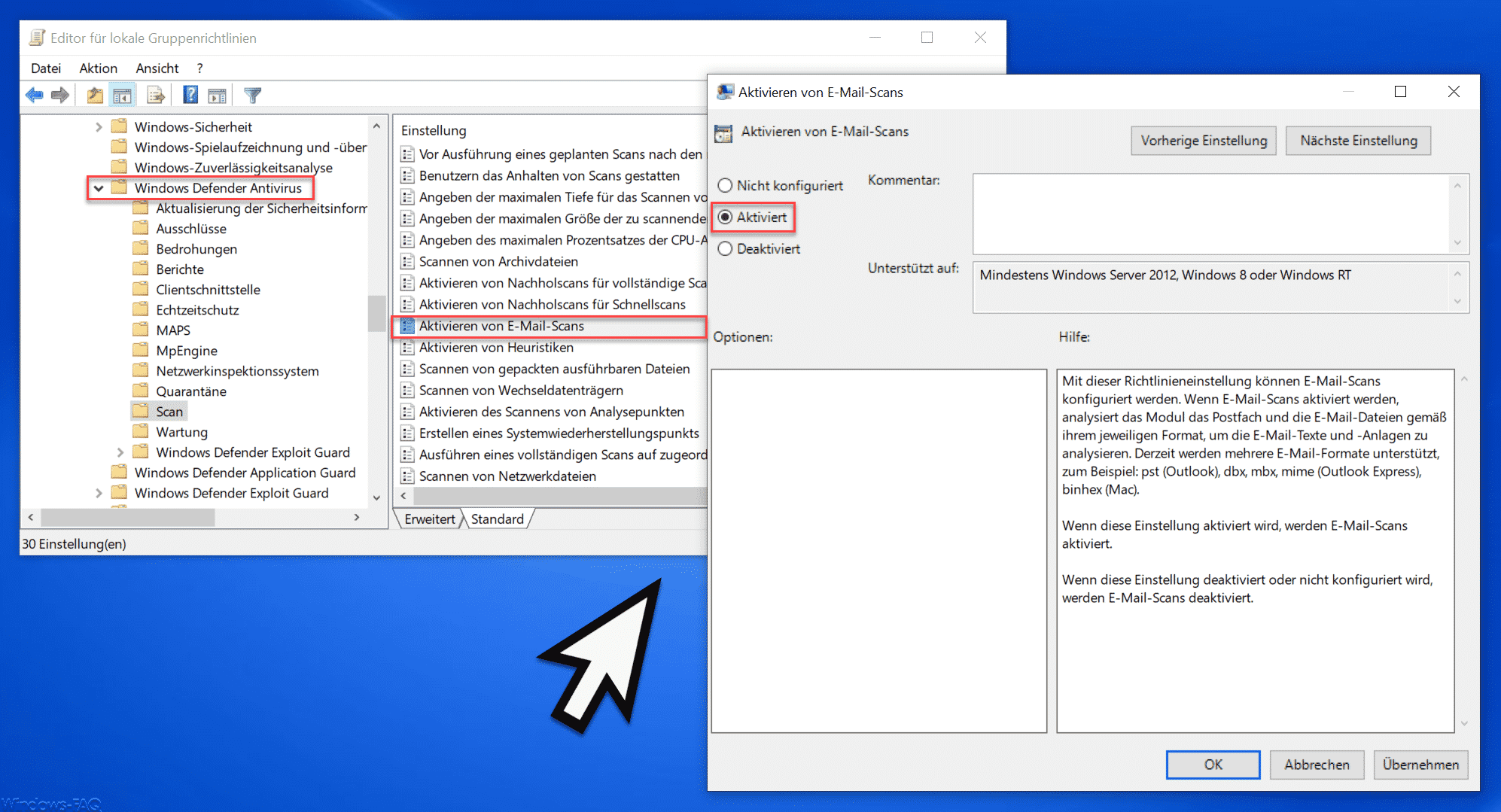Click the policy icon for Aktivieren des Scannens von Analysepunkten

[407, 412]
